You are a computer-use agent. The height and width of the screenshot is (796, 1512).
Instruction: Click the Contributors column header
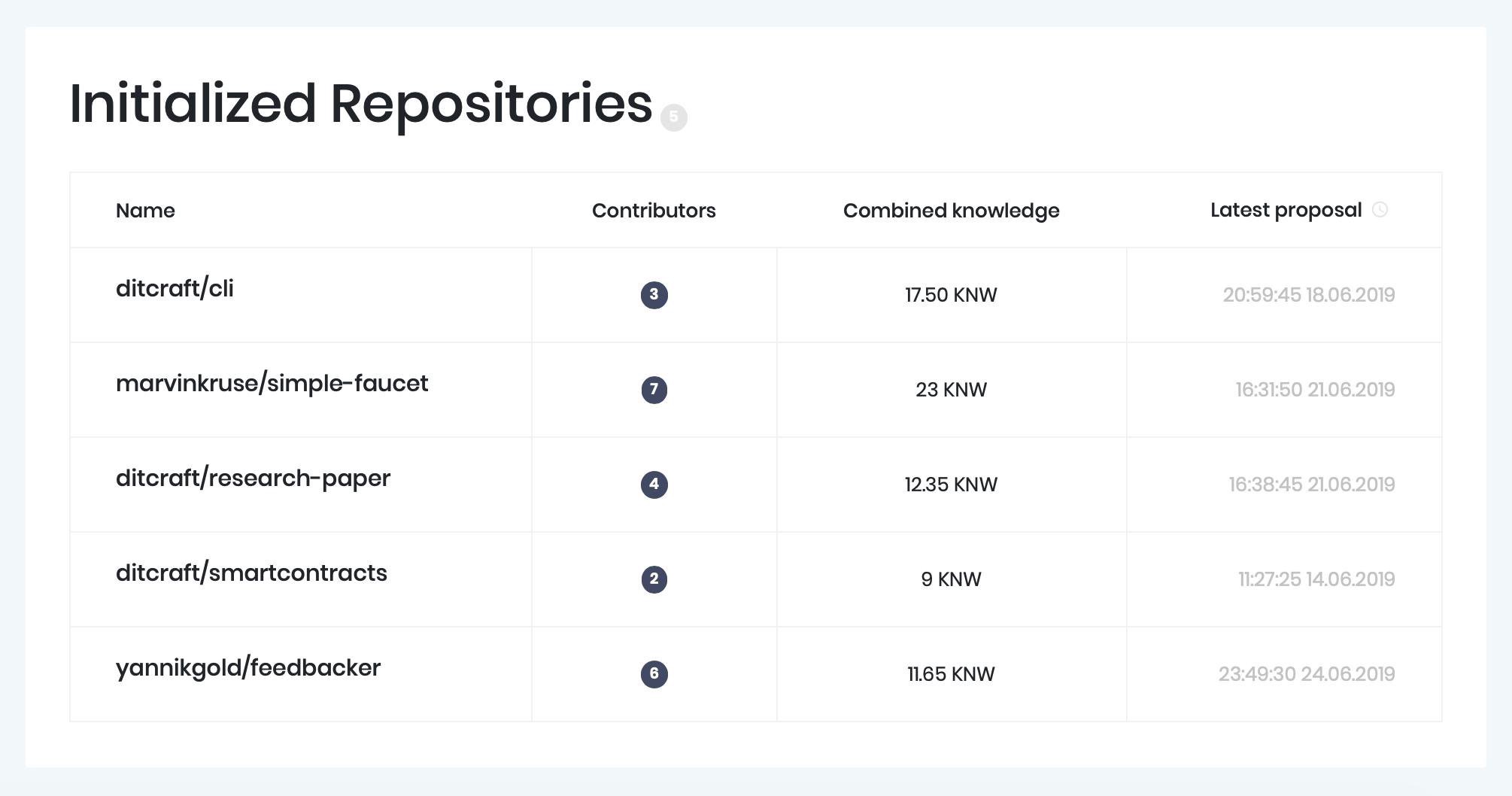pos(654,211)
